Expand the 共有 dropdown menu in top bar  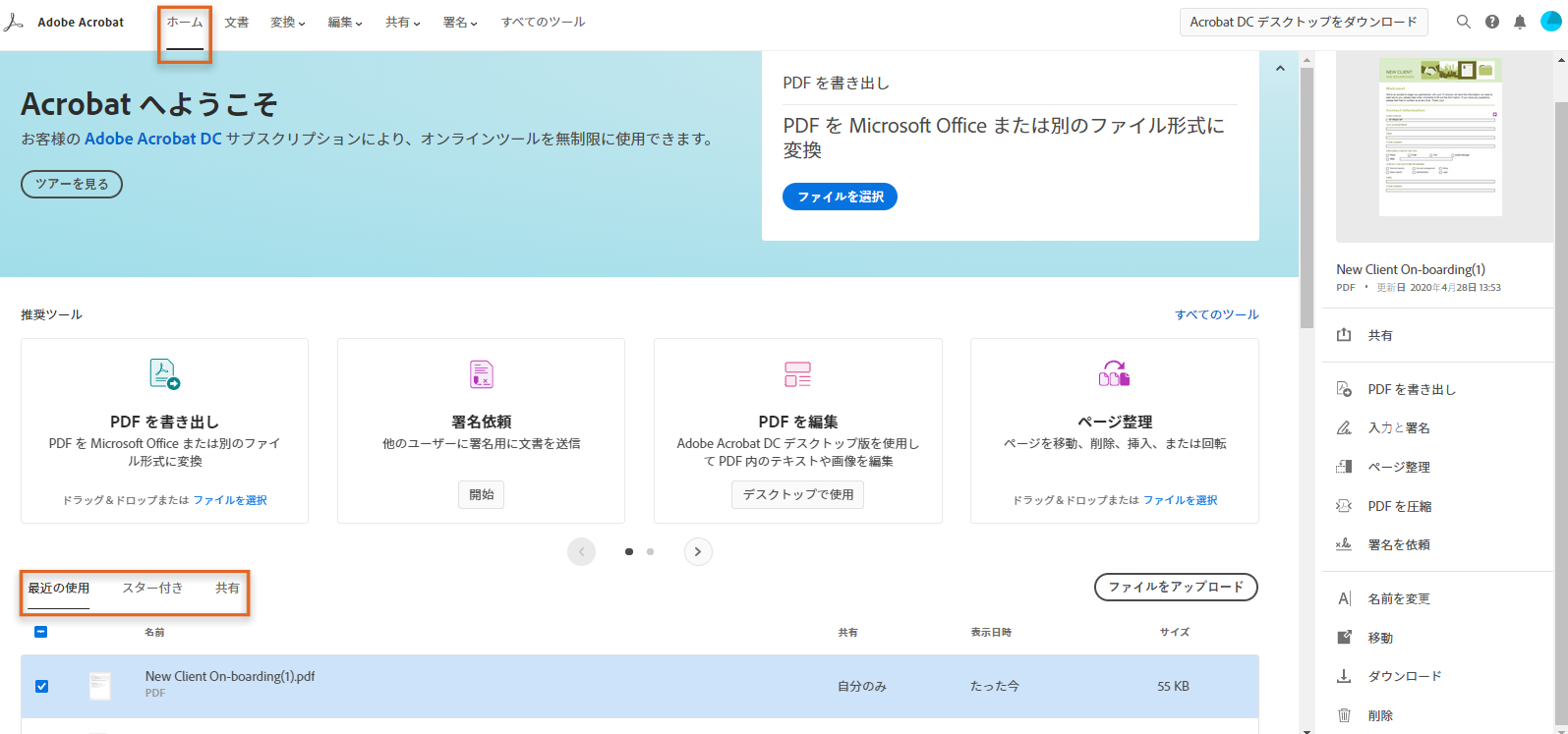403,22
